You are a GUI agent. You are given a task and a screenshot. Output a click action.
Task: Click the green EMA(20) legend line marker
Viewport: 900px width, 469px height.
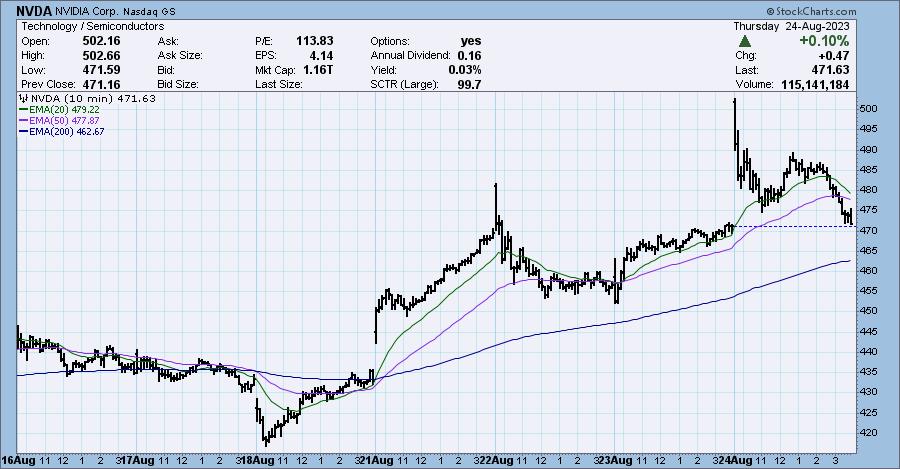click(x=24, y=109)
